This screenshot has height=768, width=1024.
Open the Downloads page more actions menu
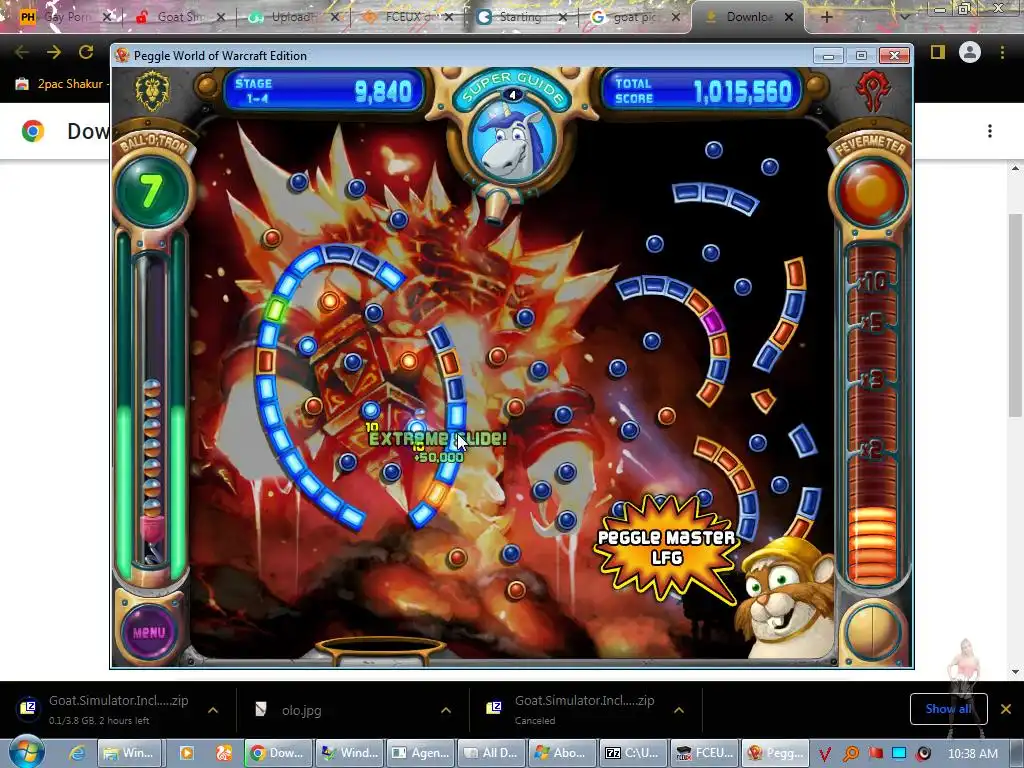pyautogui.click(x=990, y=131)
